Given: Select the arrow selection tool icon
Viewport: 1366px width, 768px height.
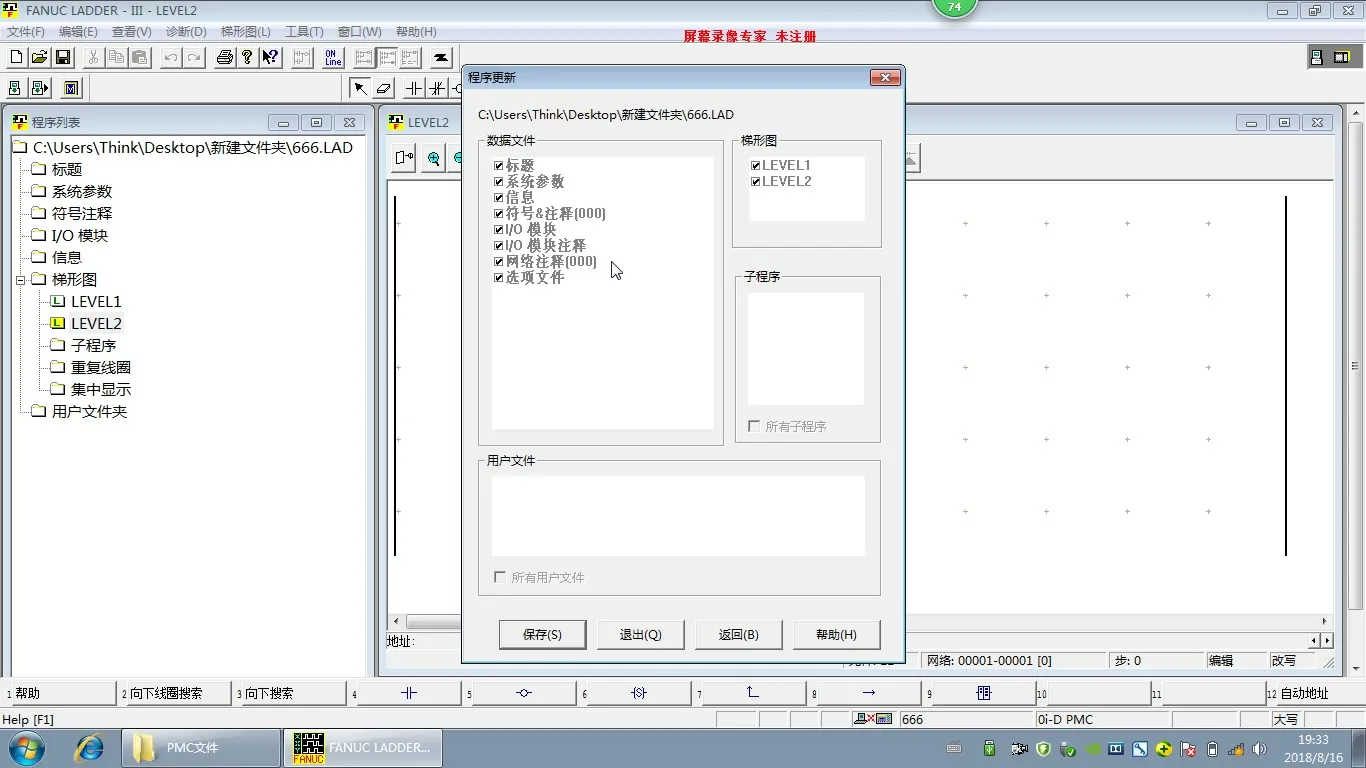Looking at the screenshot, I should click(x=359, y=88).
